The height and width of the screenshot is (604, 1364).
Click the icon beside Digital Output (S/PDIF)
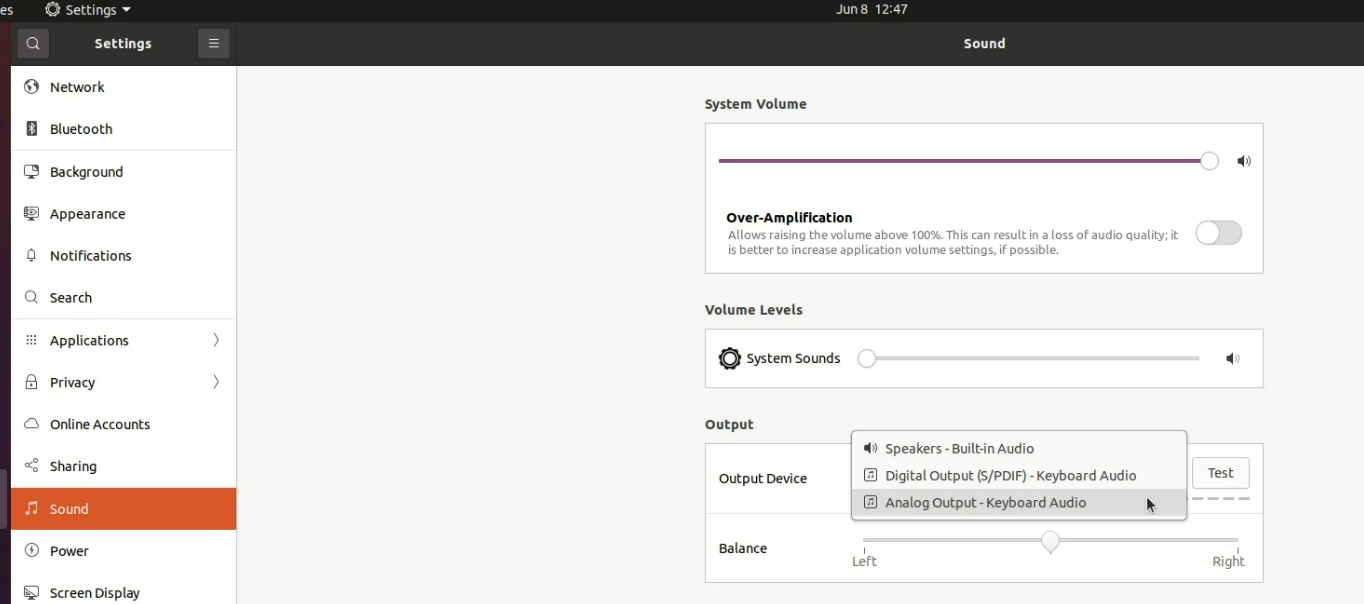pos(870,476)
